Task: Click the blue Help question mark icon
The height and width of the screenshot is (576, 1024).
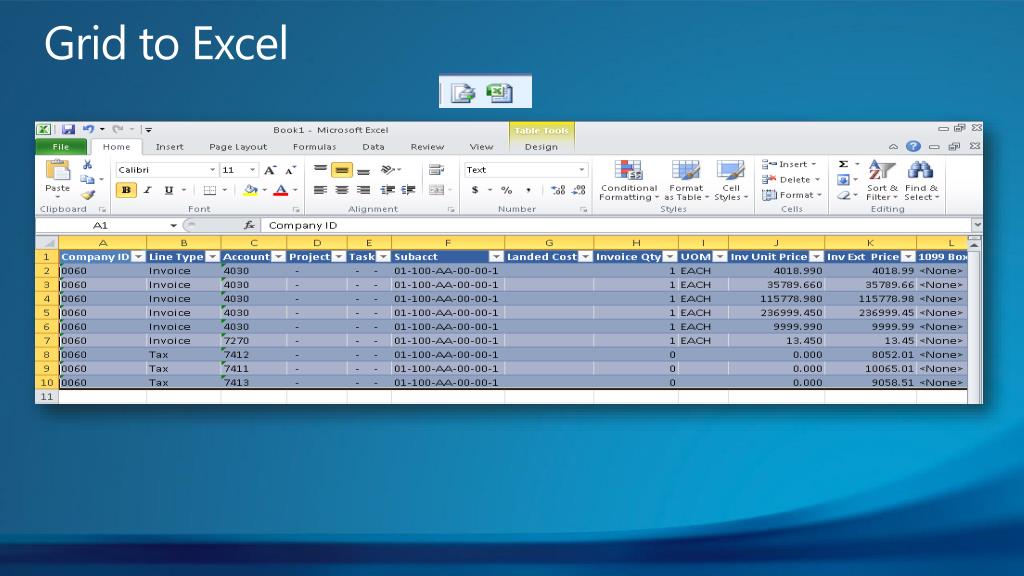Action: [x=913, y=146]
